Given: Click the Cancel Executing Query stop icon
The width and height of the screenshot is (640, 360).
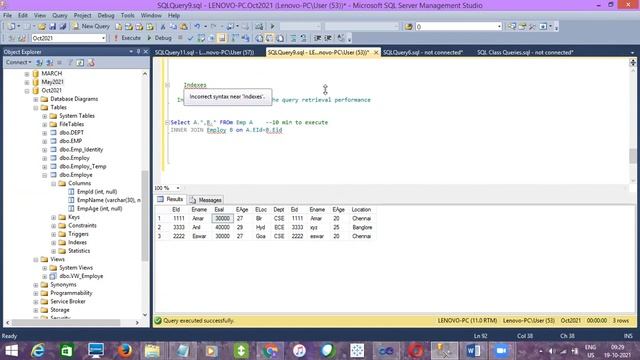Looking at the screenshot, I should (180, 38).
